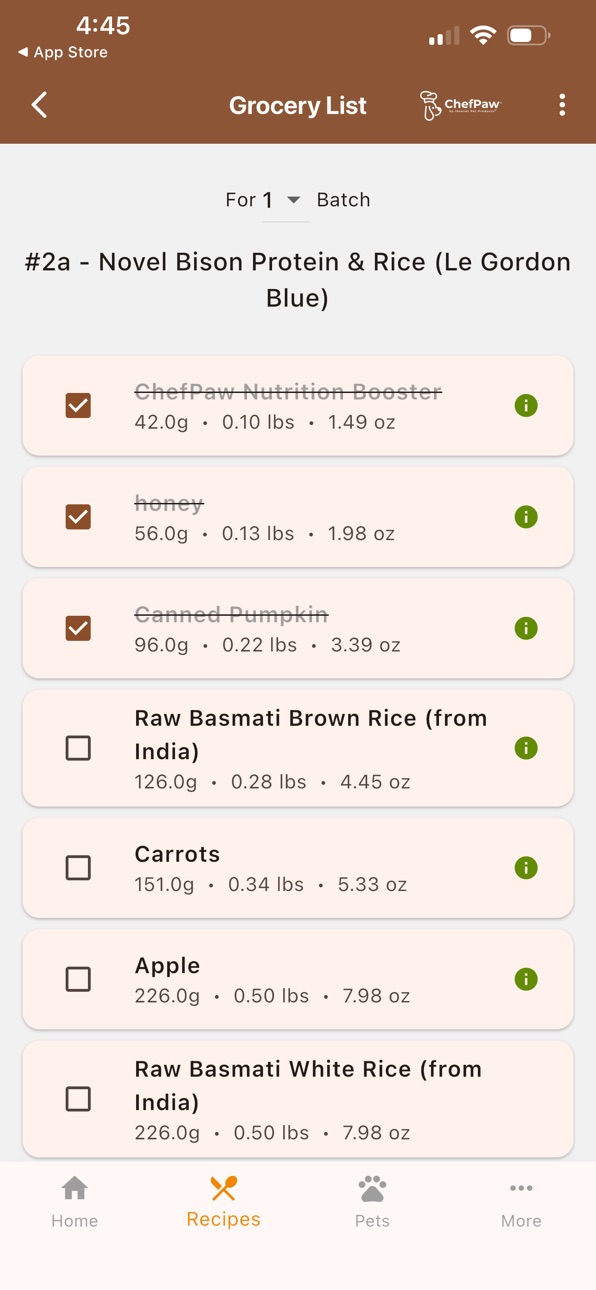Show info for Apple ingredient

click(x=526, y=979)
